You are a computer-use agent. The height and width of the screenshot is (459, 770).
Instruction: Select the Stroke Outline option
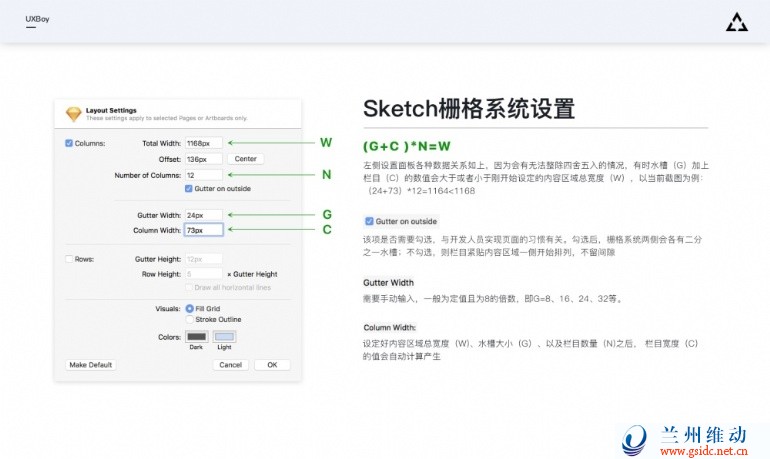point(189,319)
